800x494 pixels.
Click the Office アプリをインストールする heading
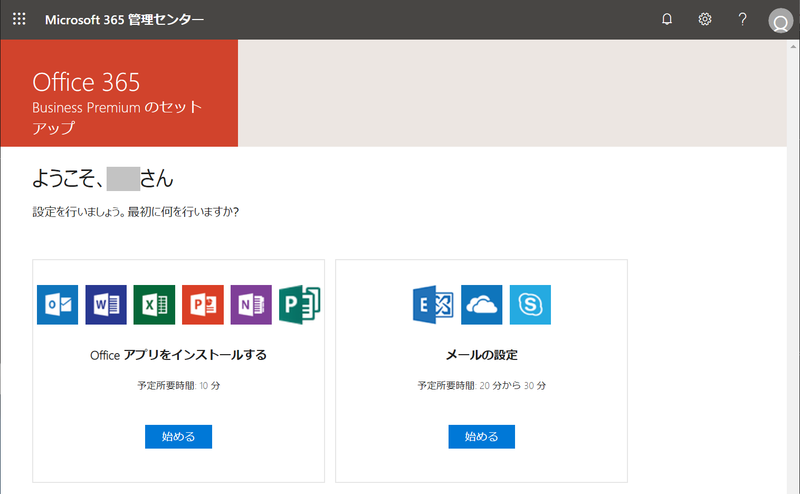pos(179,355)
